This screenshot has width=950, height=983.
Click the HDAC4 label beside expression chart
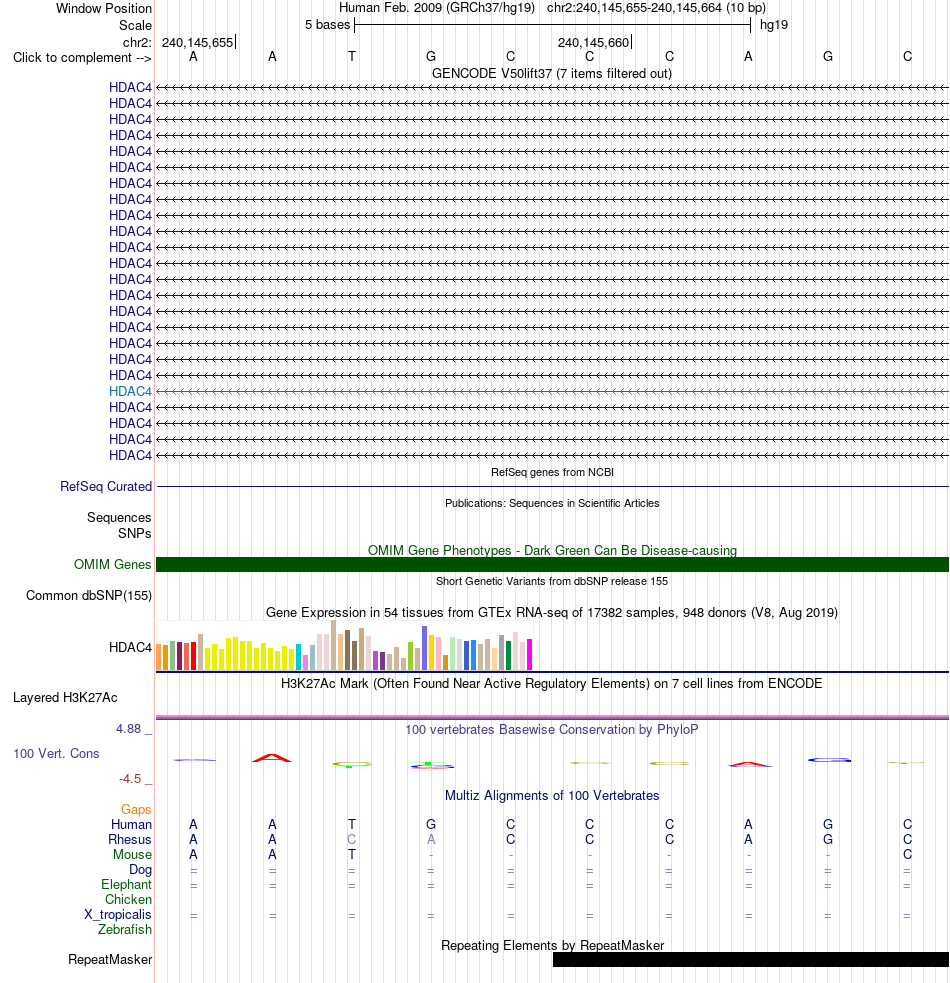(130, 647)
